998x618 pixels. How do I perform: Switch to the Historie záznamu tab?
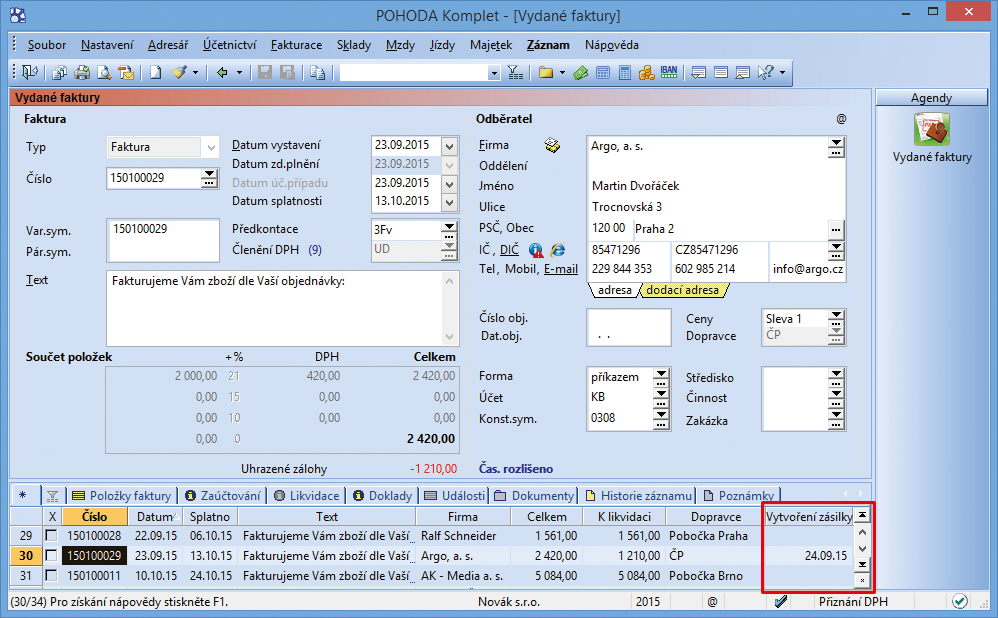point(639,496)
